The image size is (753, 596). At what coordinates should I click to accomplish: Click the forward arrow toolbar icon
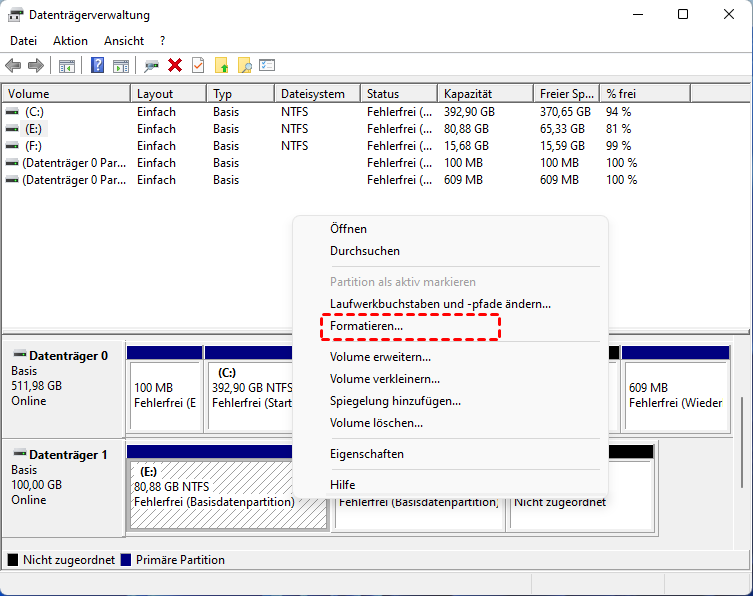coord(35,66)
